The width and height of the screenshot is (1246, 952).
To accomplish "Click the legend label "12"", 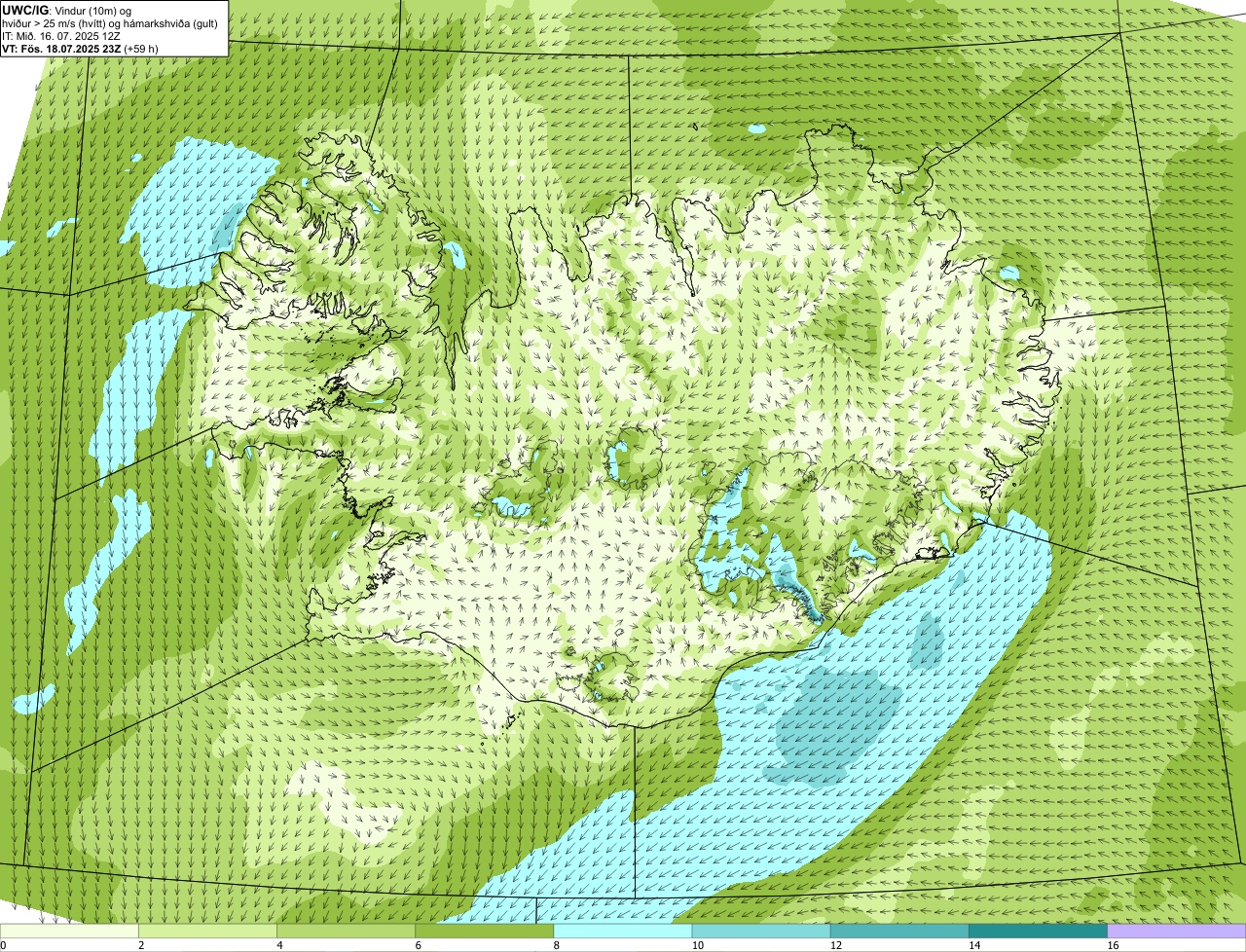I will pyautogui.click(x=834, y=945).
